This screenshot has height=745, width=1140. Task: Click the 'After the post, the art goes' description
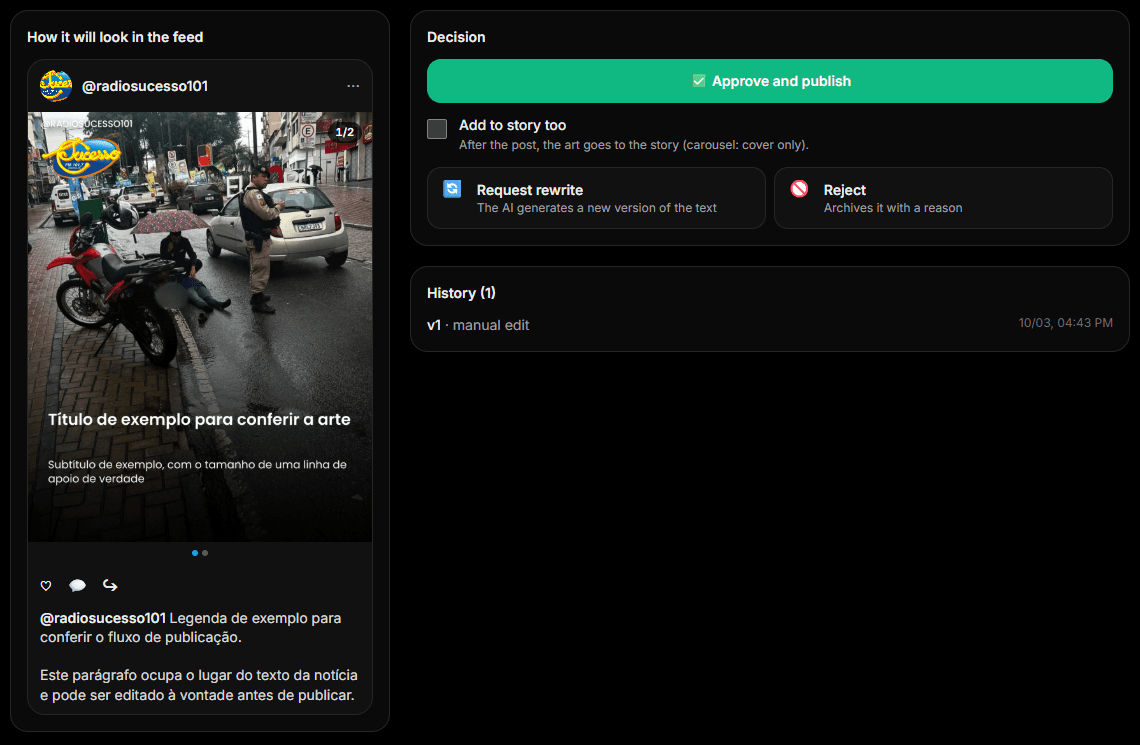(x=633, y=145)
